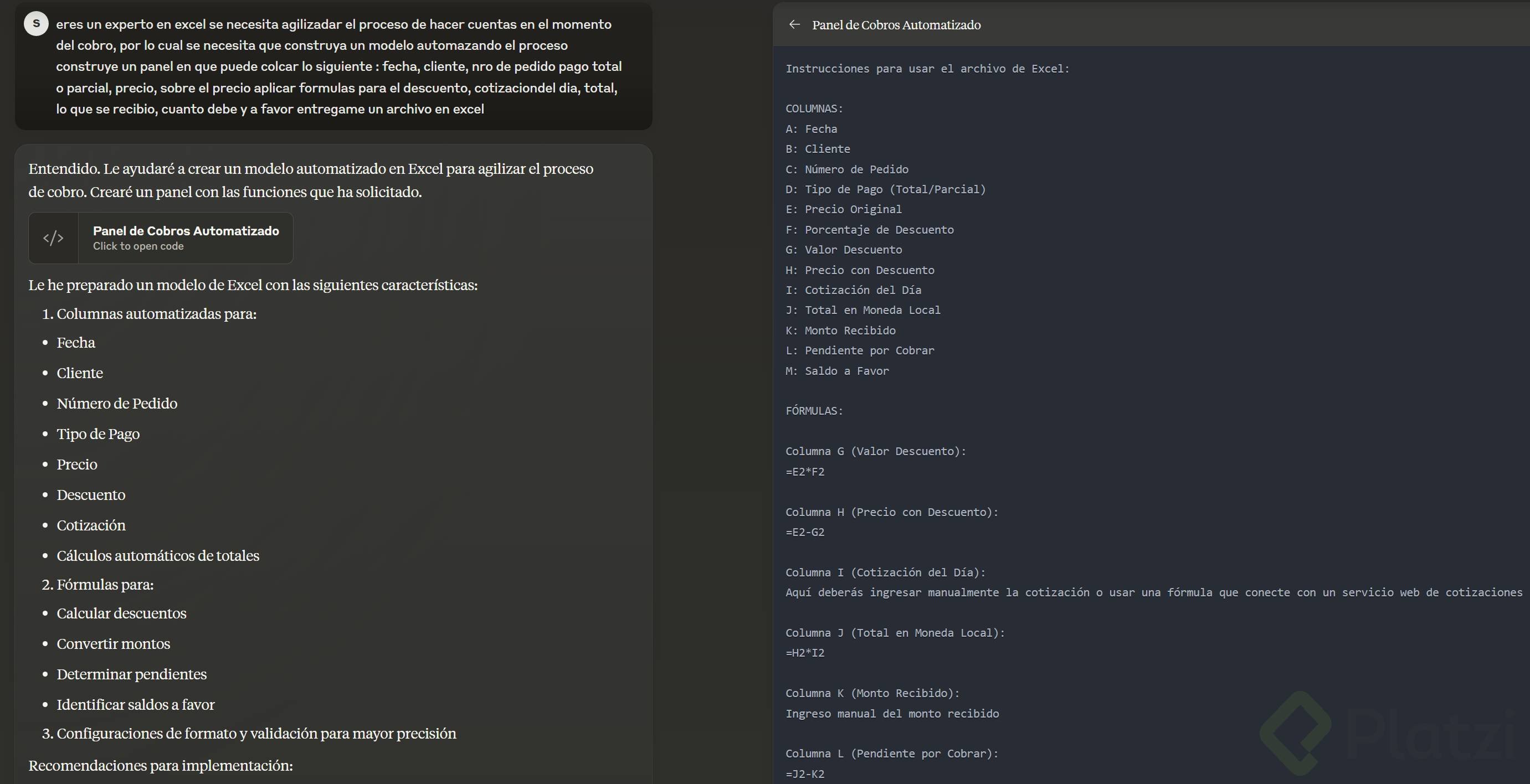The width and height of the screenshot is (1530, 784).
Task: Click the panel title 'Panel de Cobros Automatizado'
Action: coord(896,25)
